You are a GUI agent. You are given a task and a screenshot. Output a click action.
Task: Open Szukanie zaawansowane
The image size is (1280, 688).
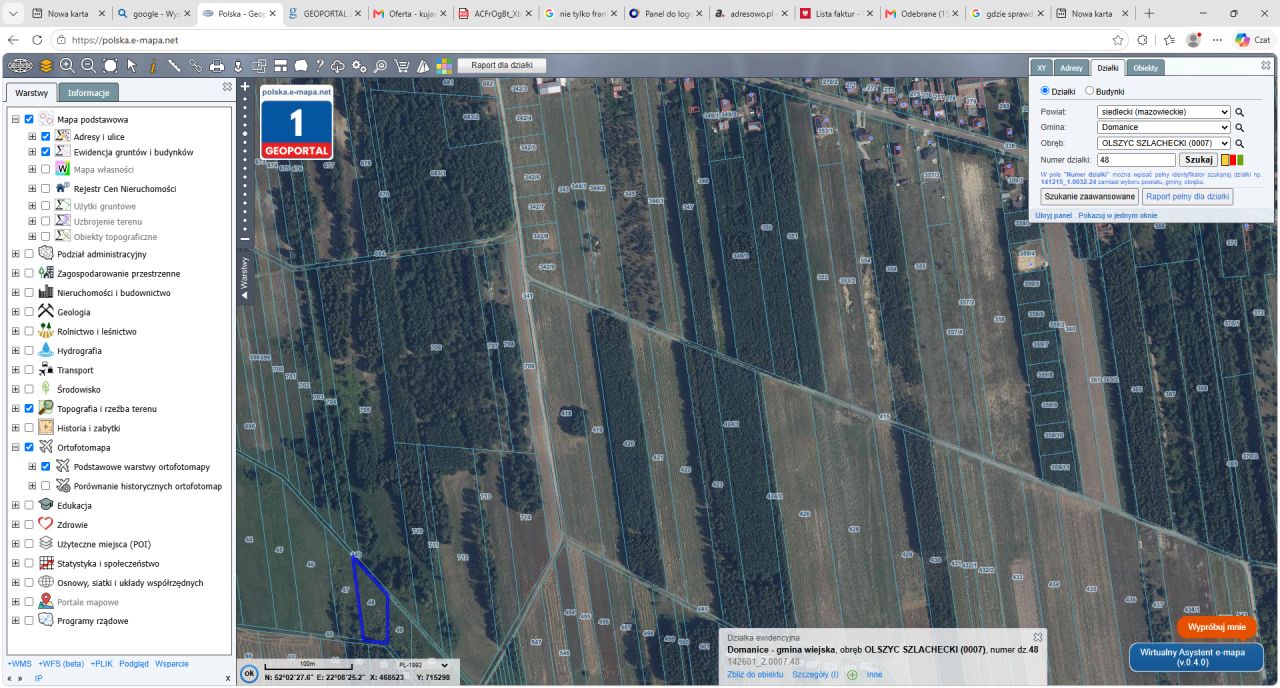(1089, 197)
